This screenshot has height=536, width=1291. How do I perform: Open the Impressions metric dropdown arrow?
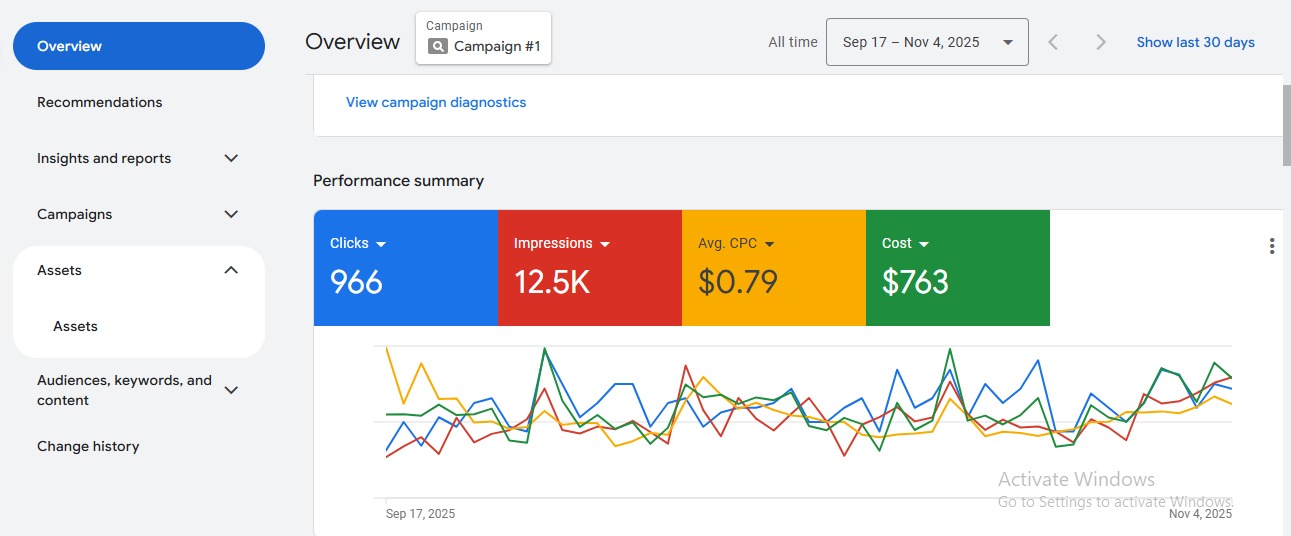pos(605,244)
